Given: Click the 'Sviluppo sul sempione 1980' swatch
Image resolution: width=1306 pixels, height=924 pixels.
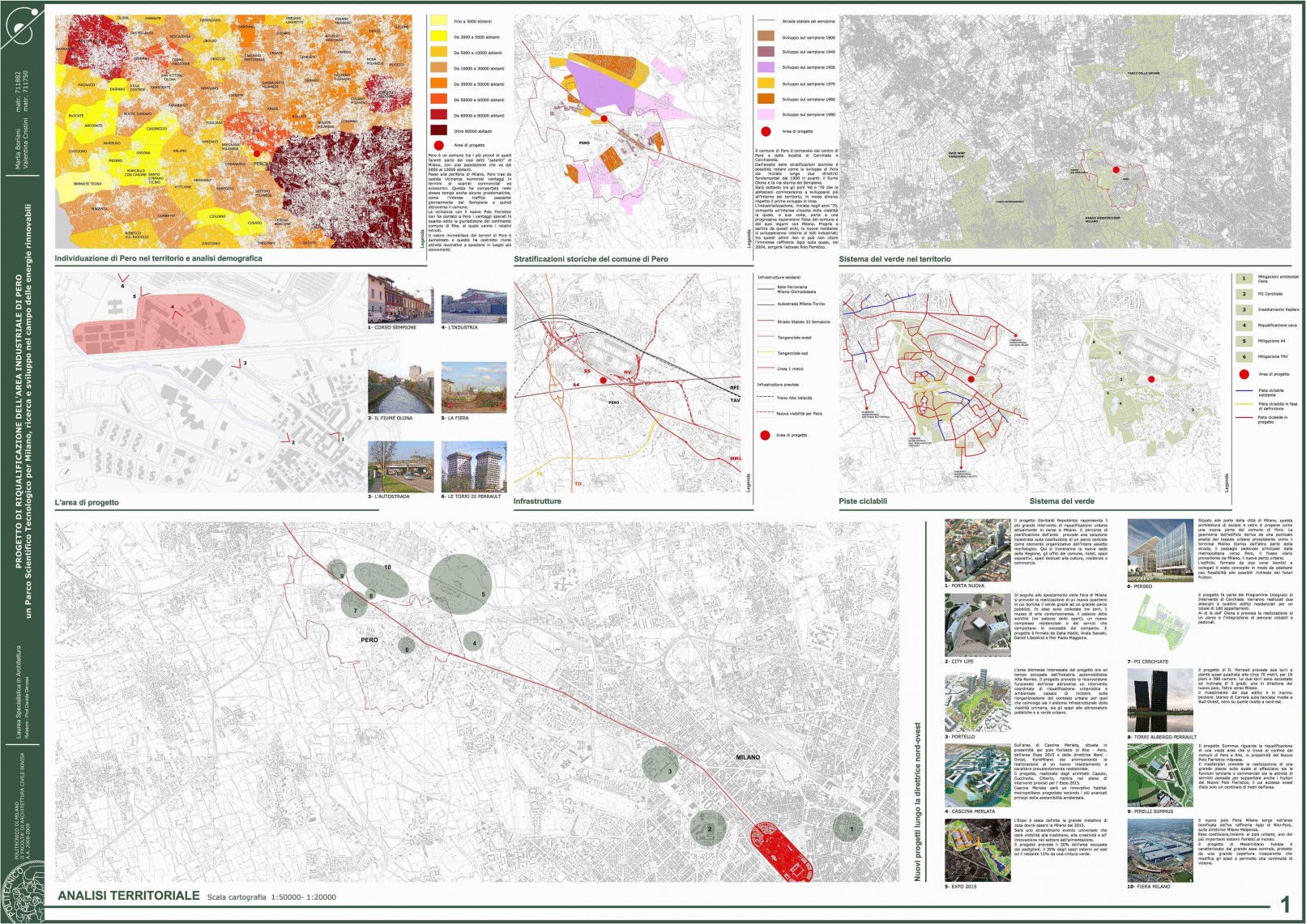Looking at the screenshot, I should (766, 98).
